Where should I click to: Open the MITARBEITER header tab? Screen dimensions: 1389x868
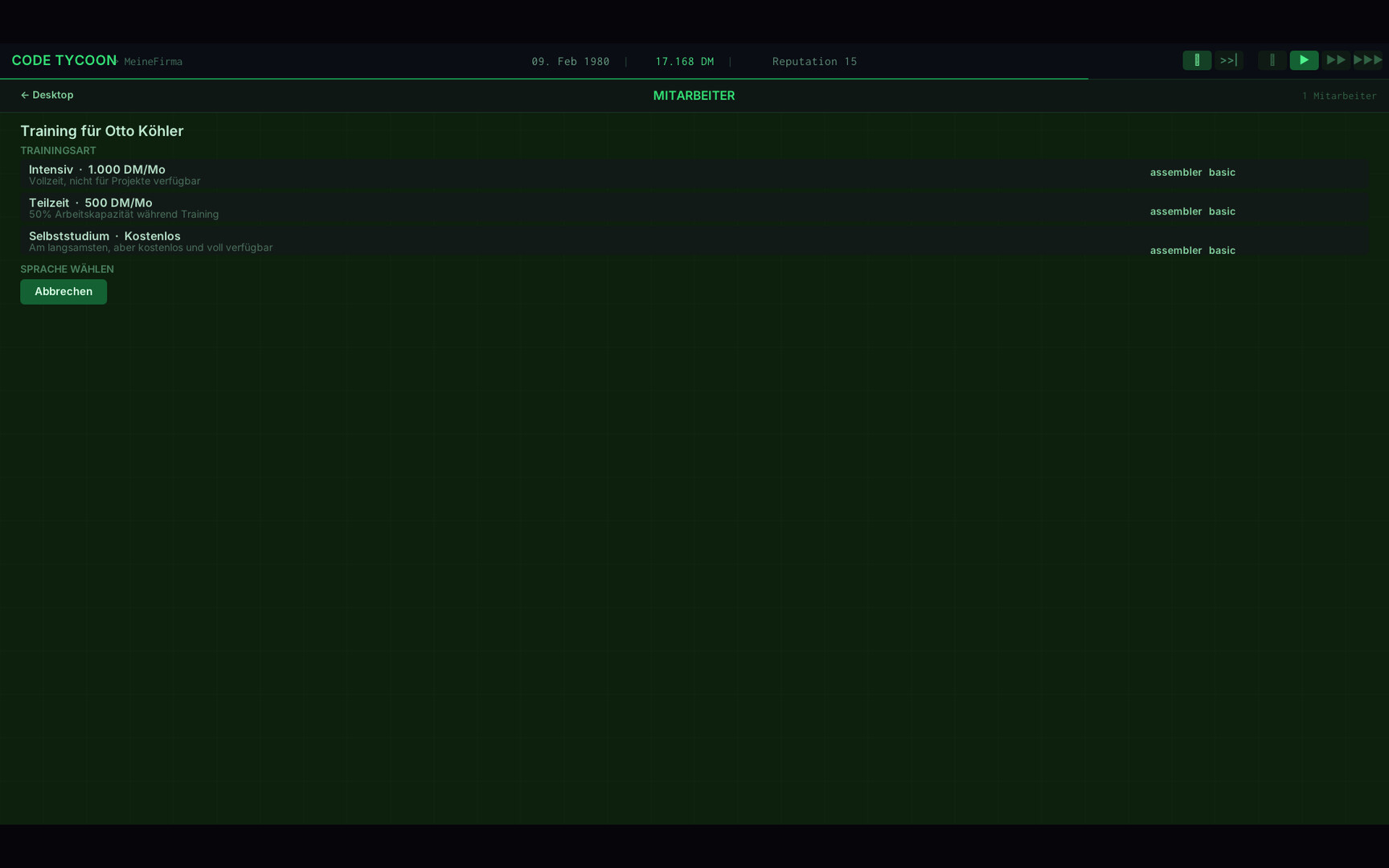click(x=694, y=95)
